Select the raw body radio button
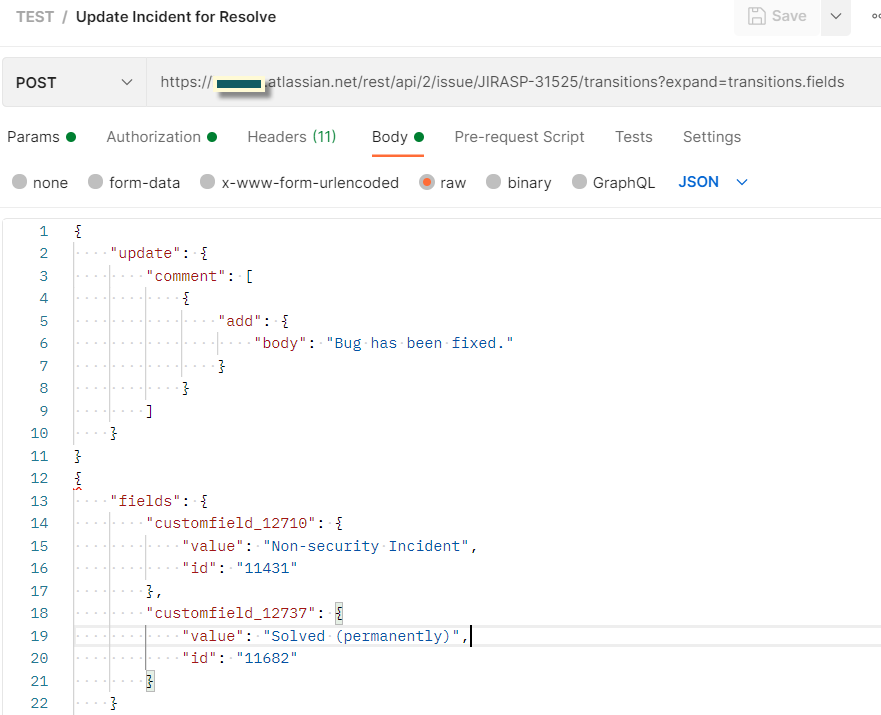The image size is (881, 715). point(426,181)
